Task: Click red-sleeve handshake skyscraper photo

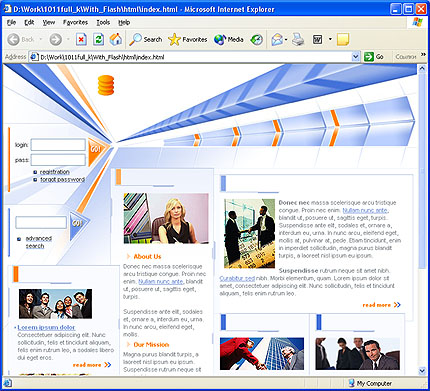Action: (262, 354)
